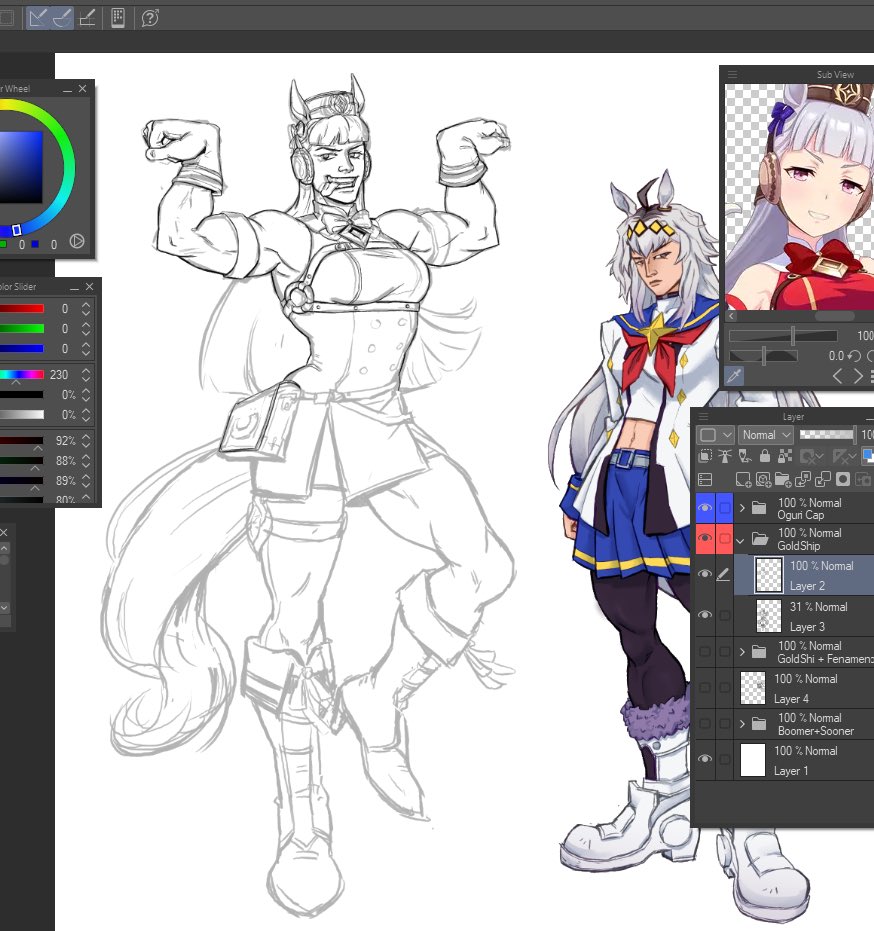This screenshot has height=931, width=874.
Task: Pick a shade in the color wheel square
Action: (21, 167)
